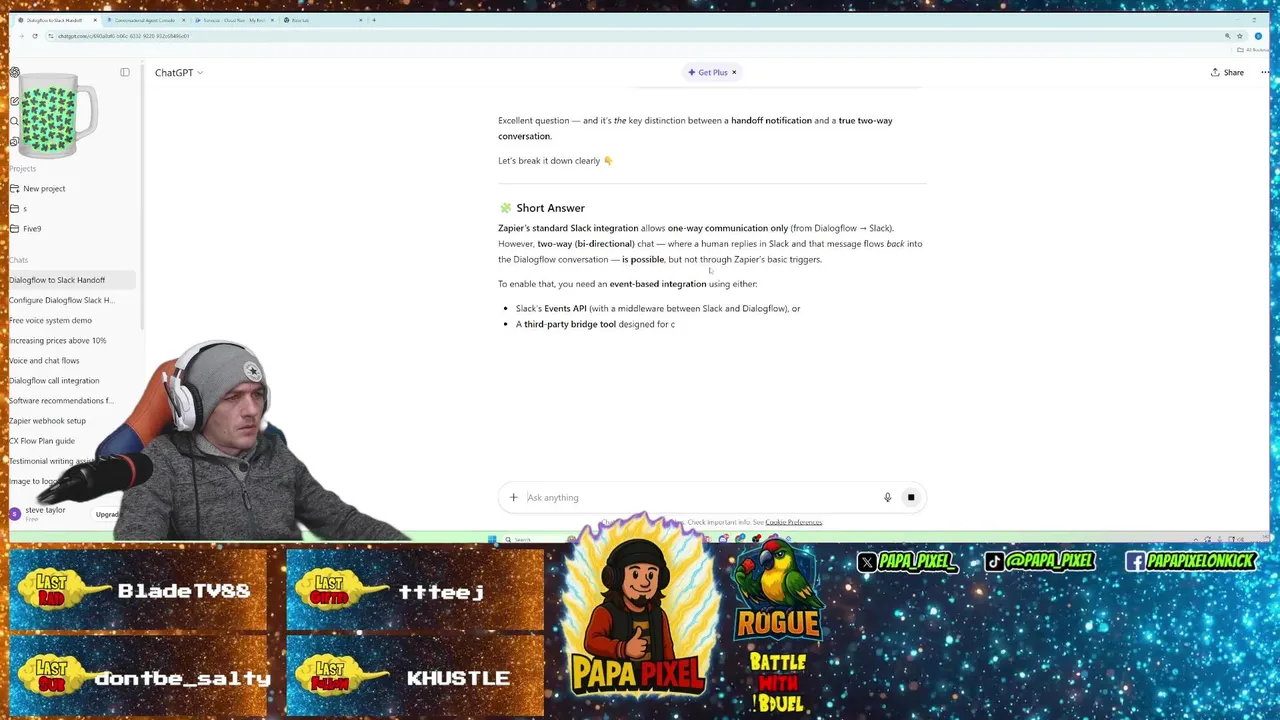Click the taskbar Search box
Viewport: 1280px width, 720px height.
point(532,540)
